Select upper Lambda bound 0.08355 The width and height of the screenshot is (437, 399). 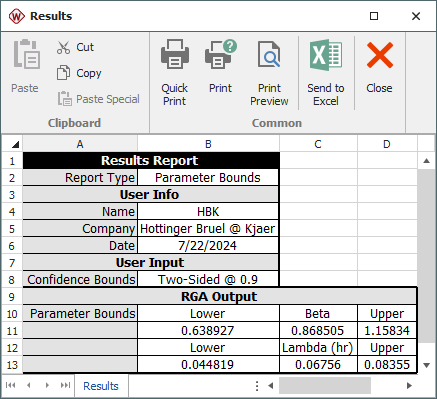[387, 365]
